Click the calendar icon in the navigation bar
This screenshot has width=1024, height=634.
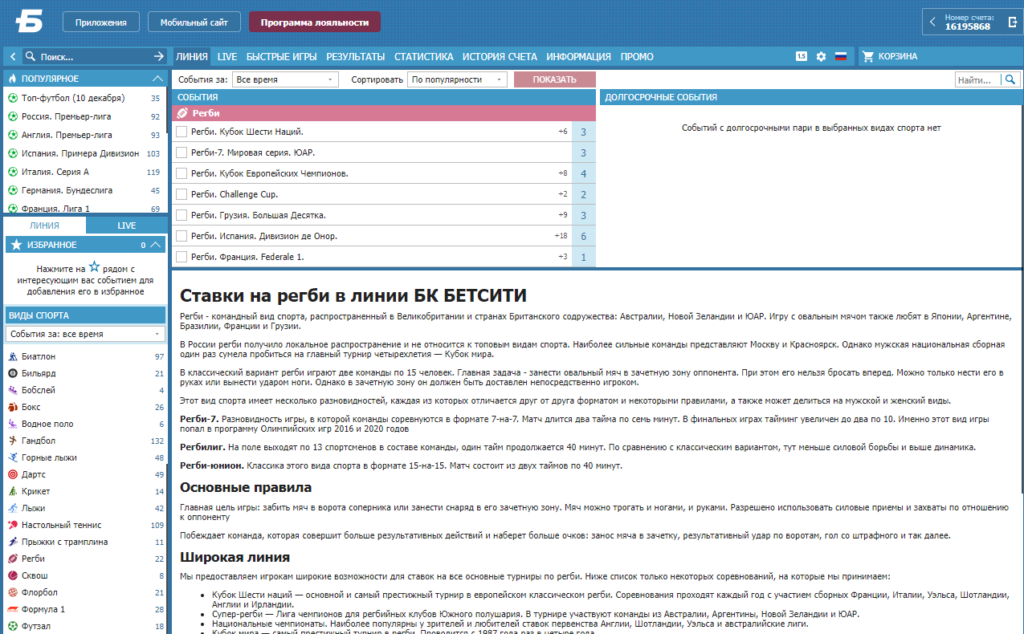click(801, 57)
